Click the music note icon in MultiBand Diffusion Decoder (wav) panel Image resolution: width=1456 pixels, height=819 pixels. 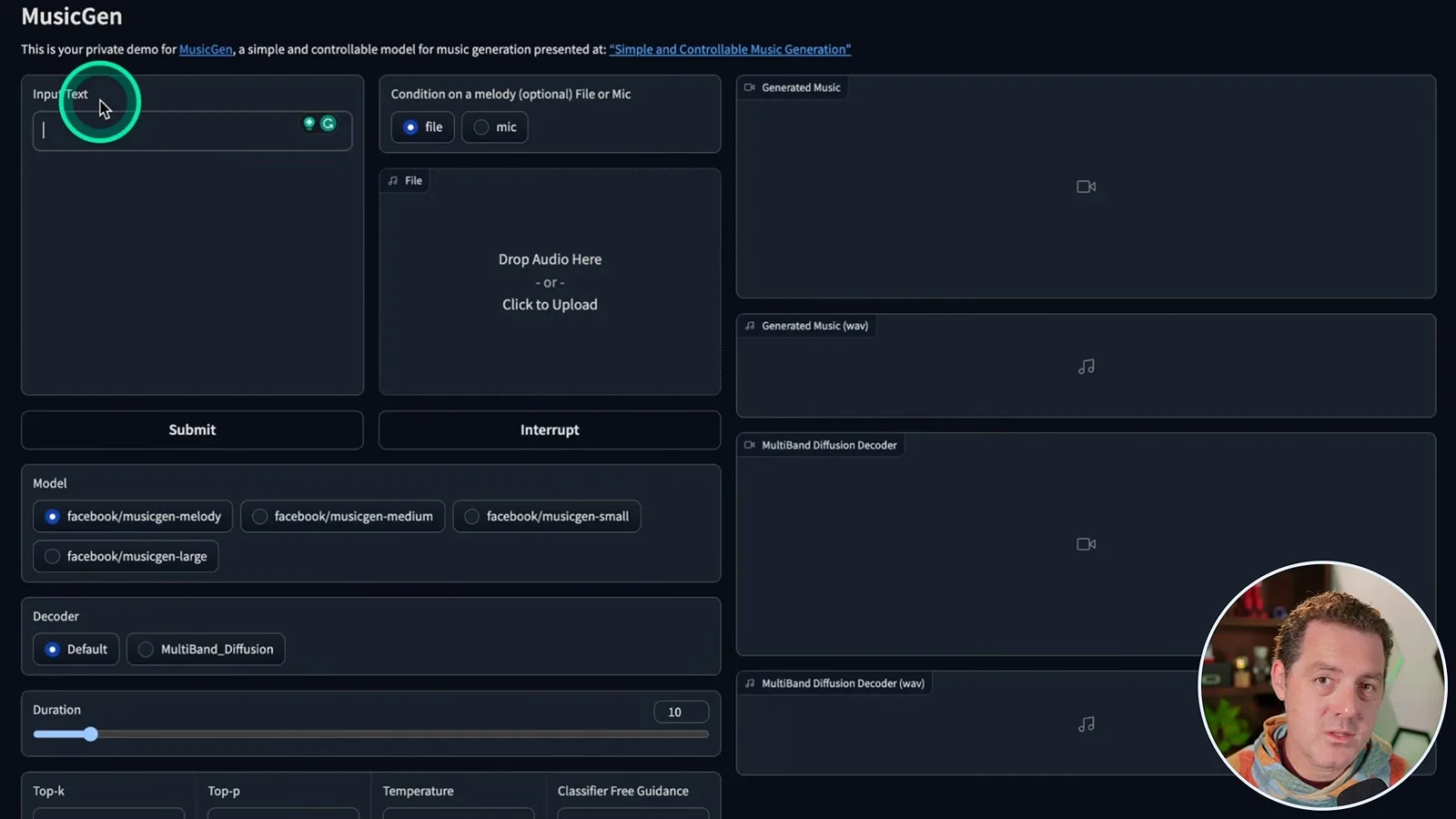pyautogui.click(x=1086, y=724)
